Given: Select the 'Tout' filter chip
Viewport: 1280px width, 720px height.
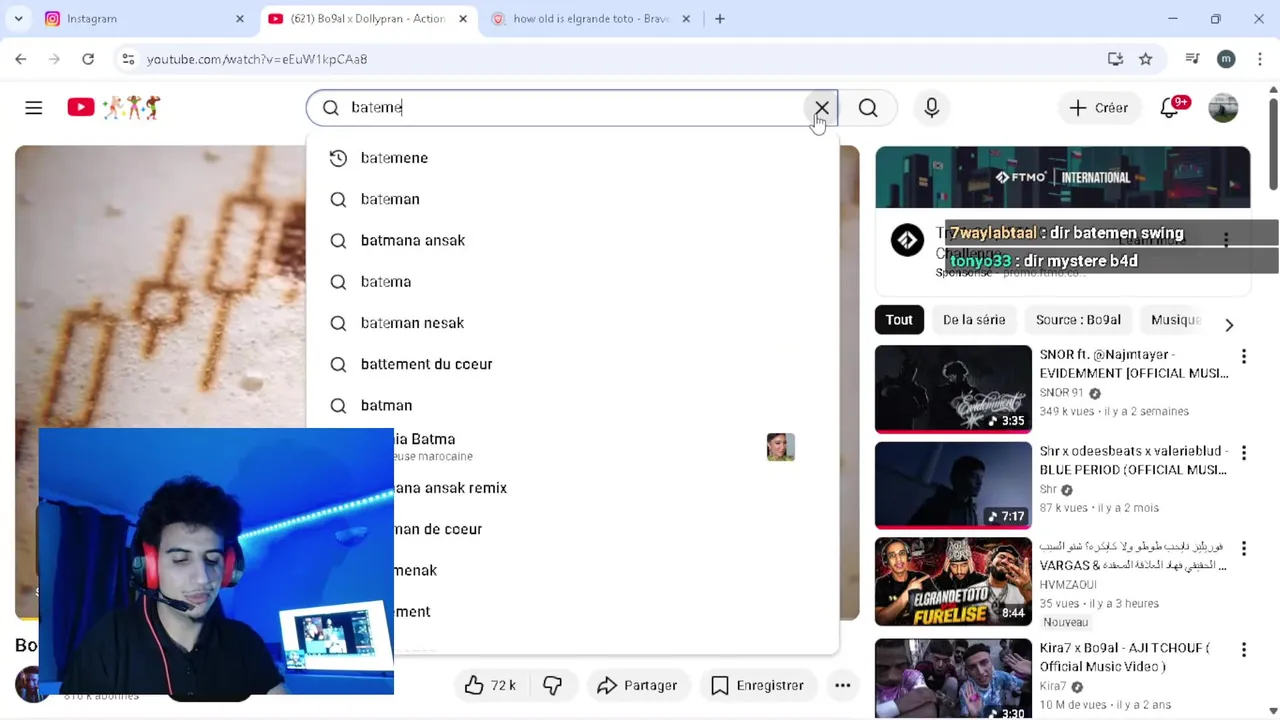Looking at the screenshot, I should [x=899, y=320].
